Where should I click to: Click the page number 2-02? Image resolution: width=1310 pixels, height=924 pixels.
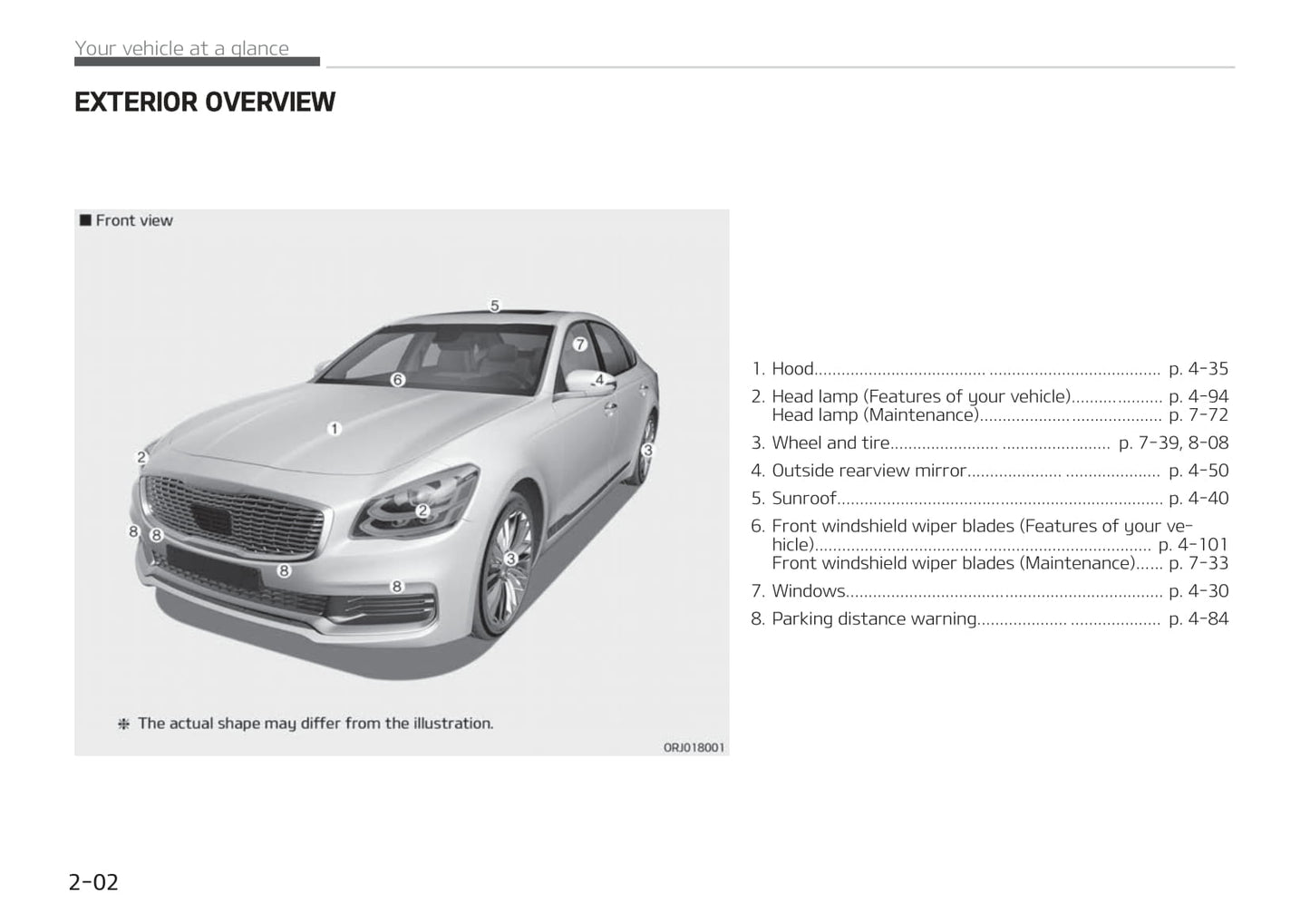(93, 881)
